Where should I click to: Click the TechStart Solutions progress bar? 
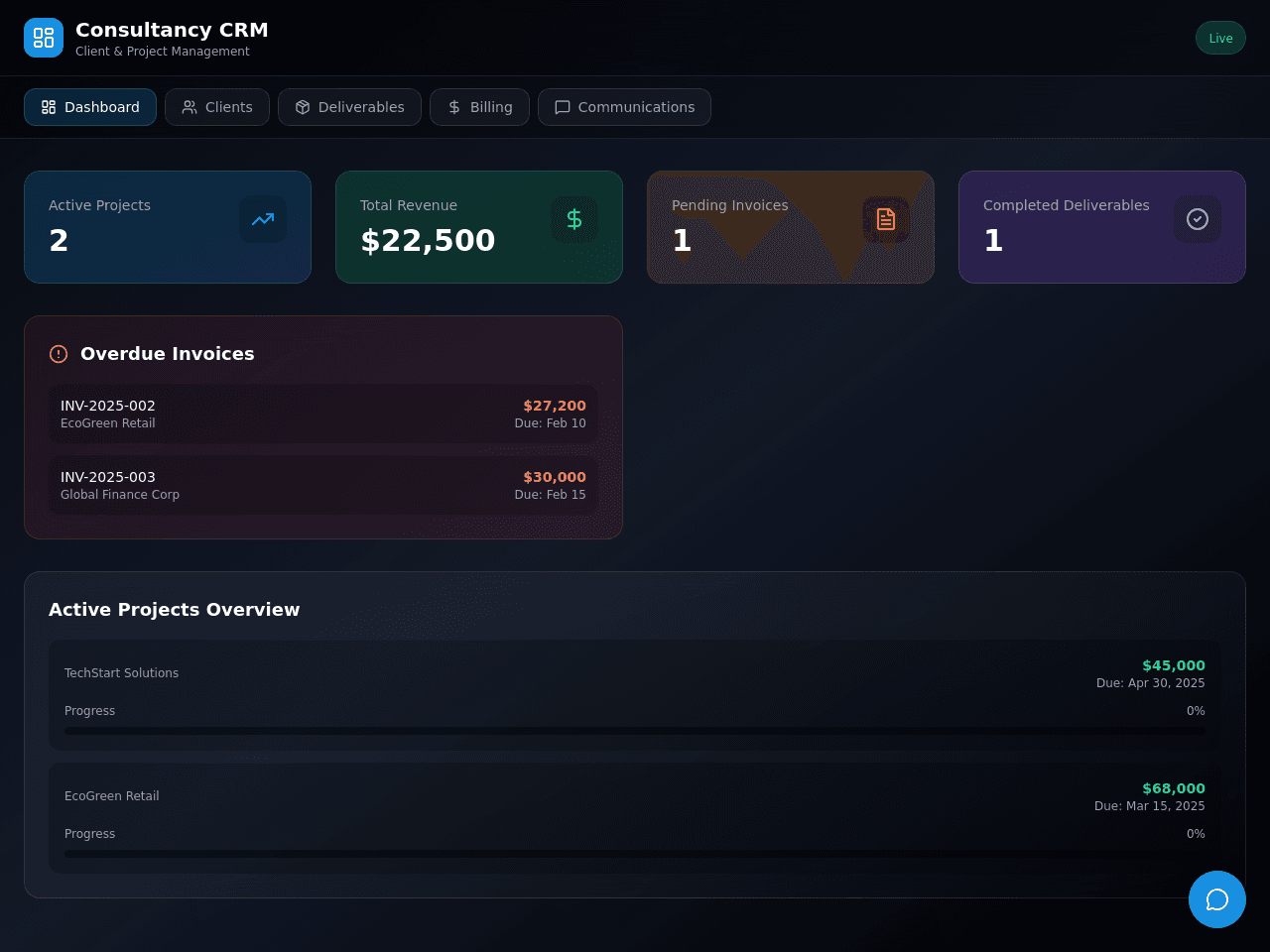635,731
